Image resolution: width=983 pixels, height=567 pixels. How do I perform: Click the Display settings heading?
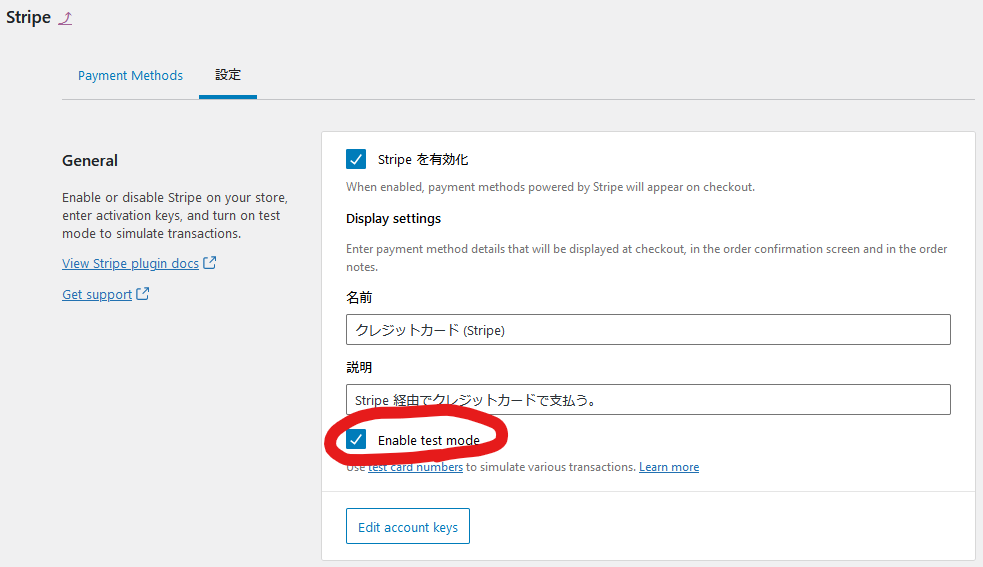pyautogui.click(x=394, y=219)
